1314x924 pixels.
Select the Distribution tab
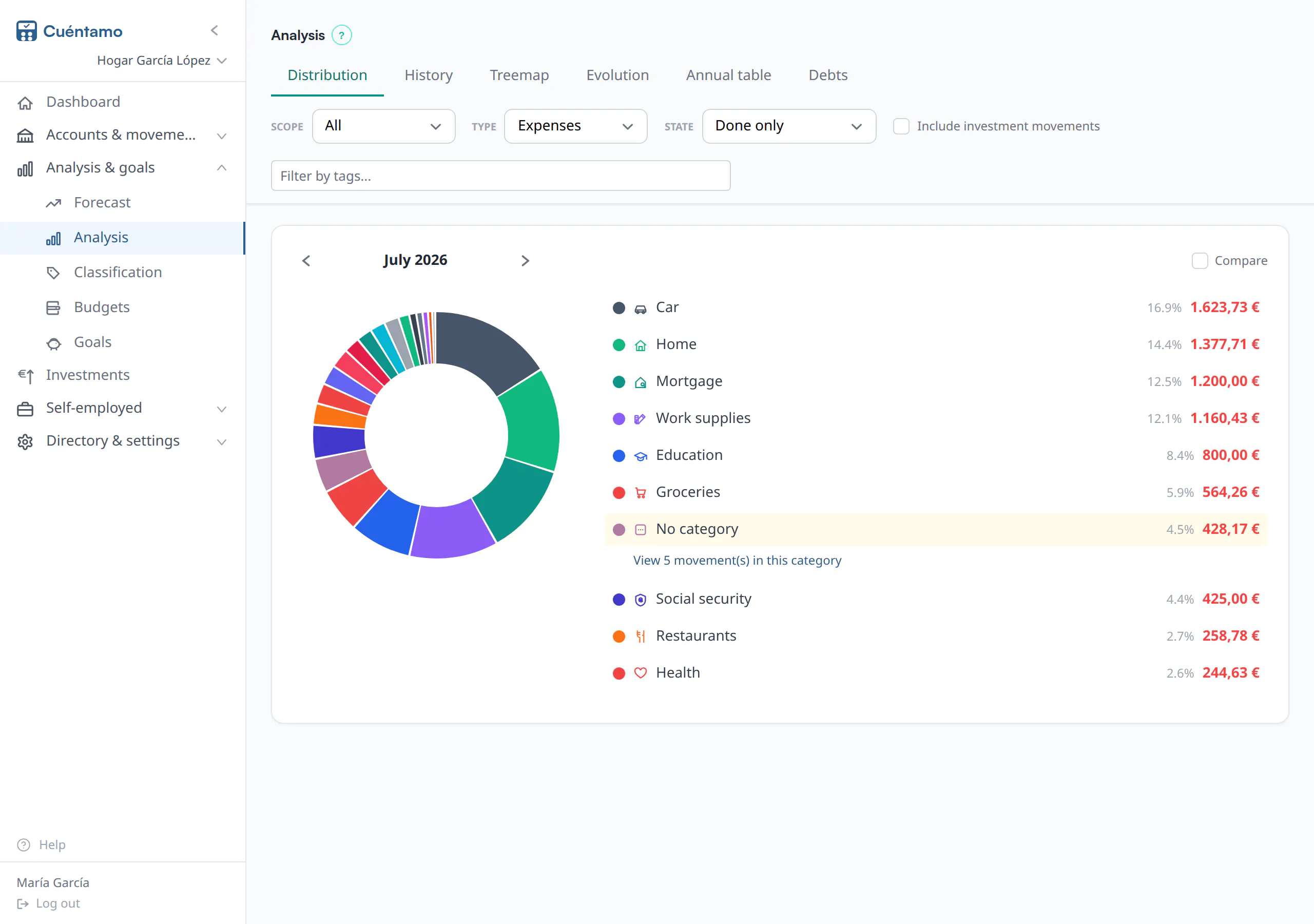point(327,75)
